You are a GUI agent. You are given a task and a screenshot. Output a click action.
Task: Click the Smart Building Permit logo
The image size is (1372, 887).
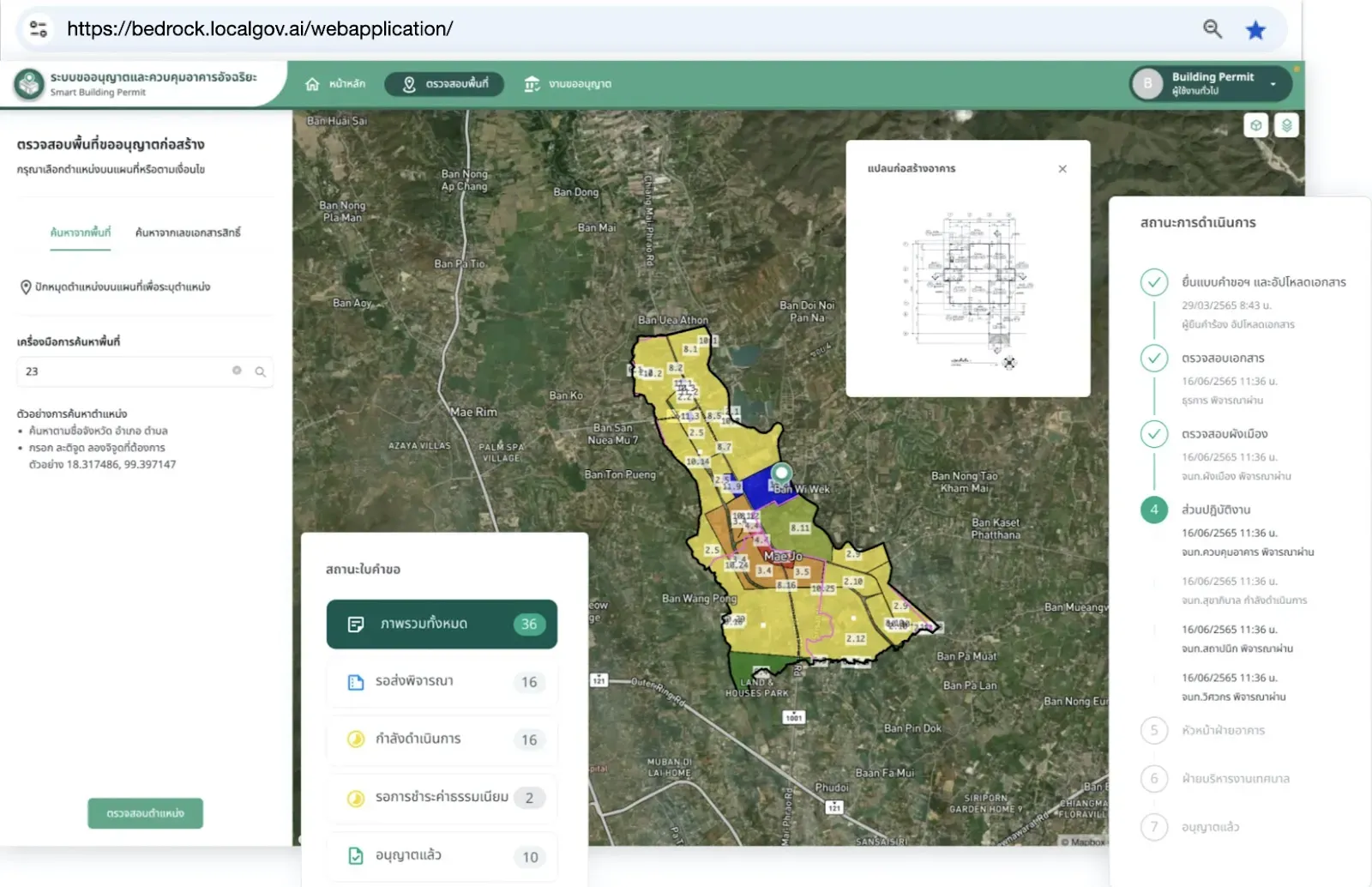tap(29, 84)
